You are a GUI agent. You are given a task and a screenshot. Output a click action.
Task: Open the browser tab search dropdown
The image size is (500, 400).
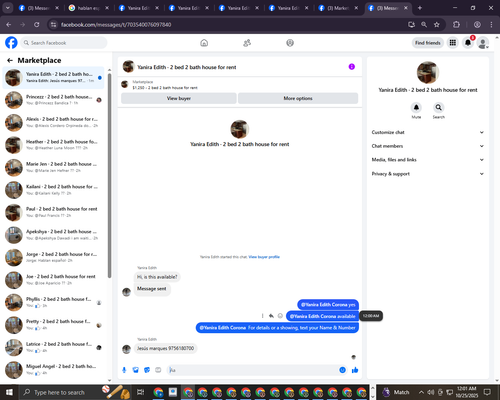click(7, 8)
